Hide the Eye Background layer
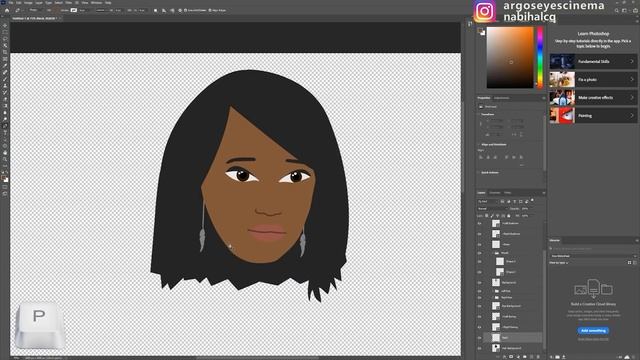This screenshot has height=360, width=640. [x=480, y=306]
